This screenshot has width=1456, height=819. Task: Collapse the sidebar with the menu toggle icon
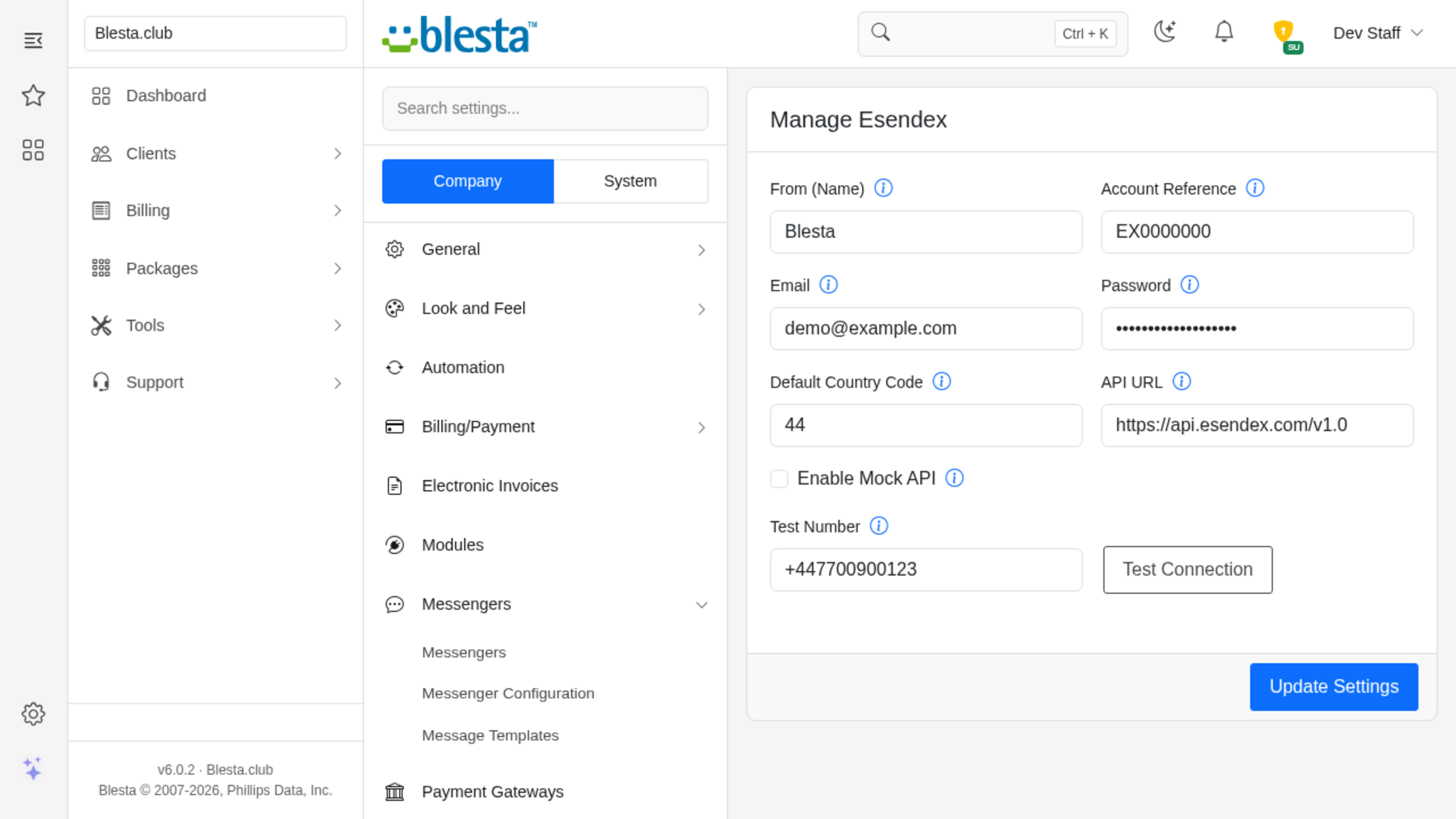click(33, 40)
